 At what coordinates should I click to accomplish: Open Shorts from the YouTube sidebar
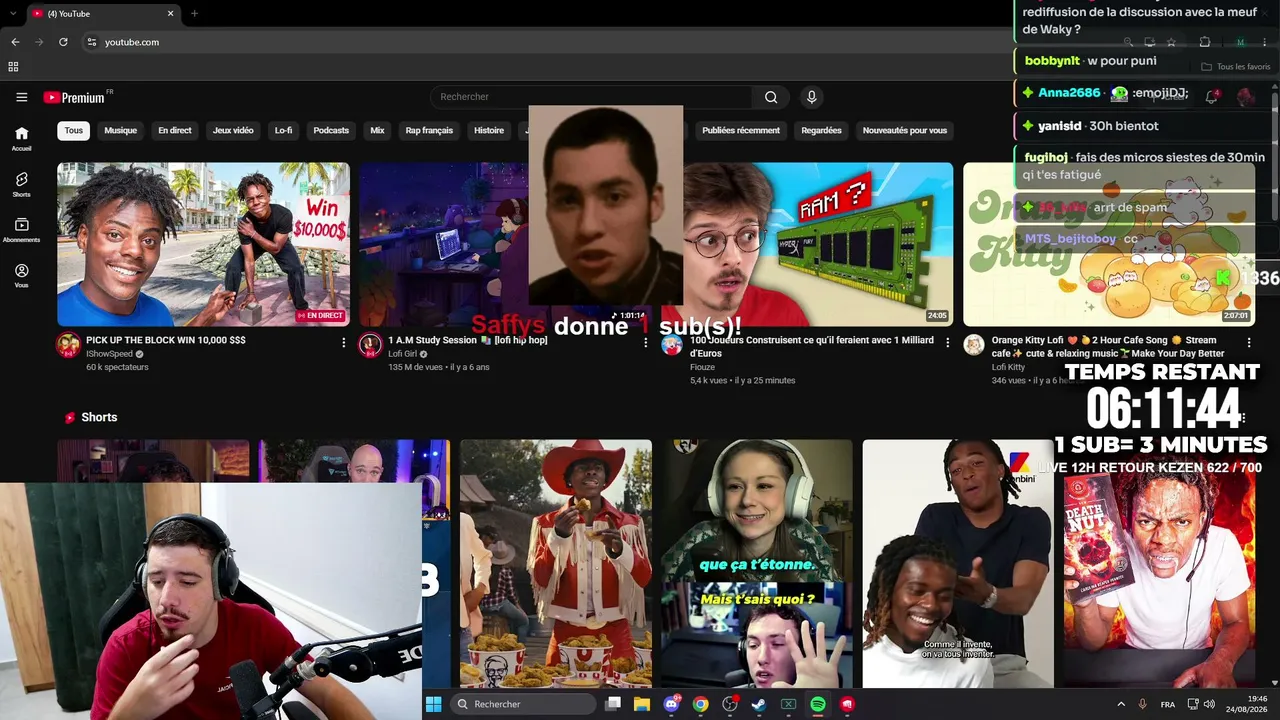point(21,184)
